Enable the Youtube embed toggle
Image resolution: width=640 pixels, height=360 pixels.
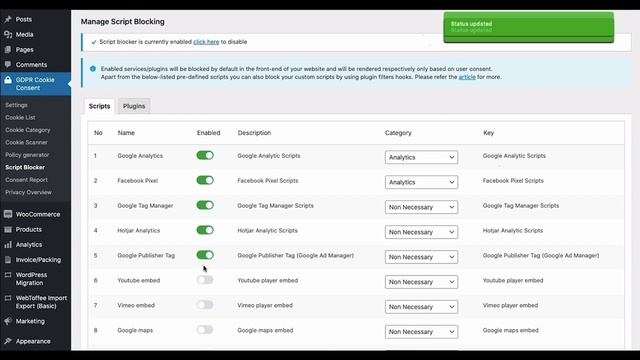tap(205, 280)
